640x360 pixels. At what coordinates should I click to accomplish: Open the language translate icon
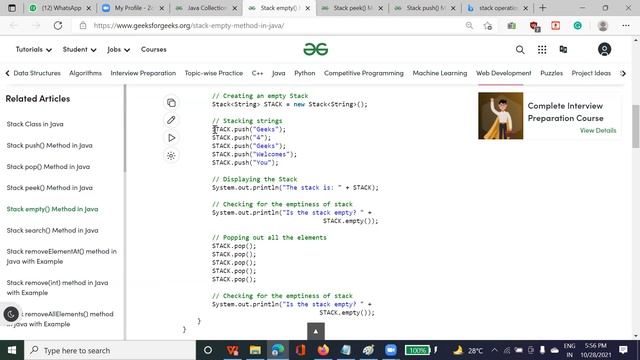click(563, 50)
